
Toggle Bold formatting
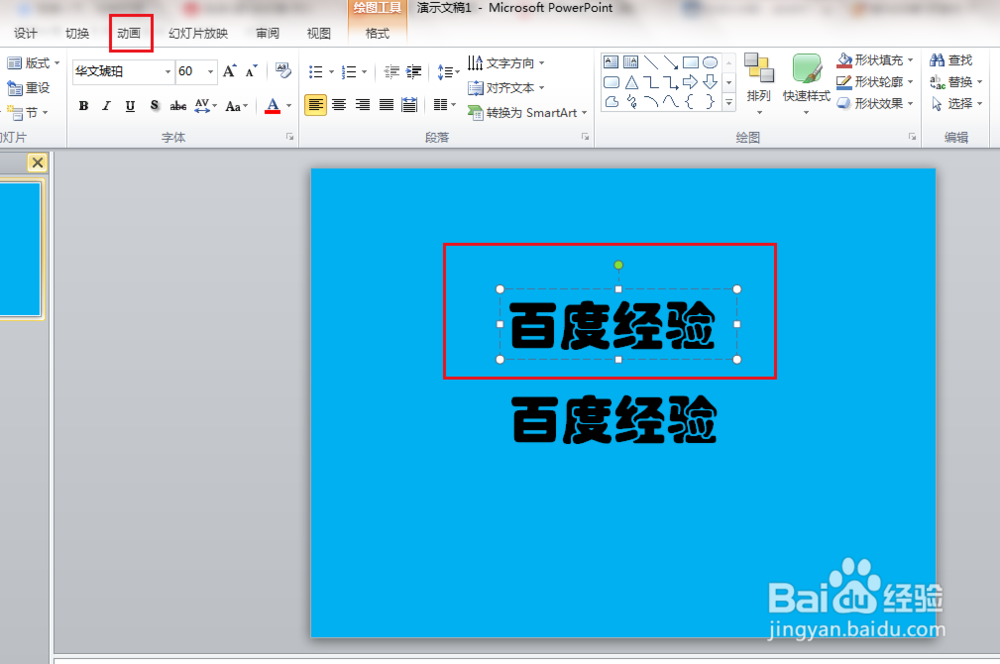[x=84, y=106]
